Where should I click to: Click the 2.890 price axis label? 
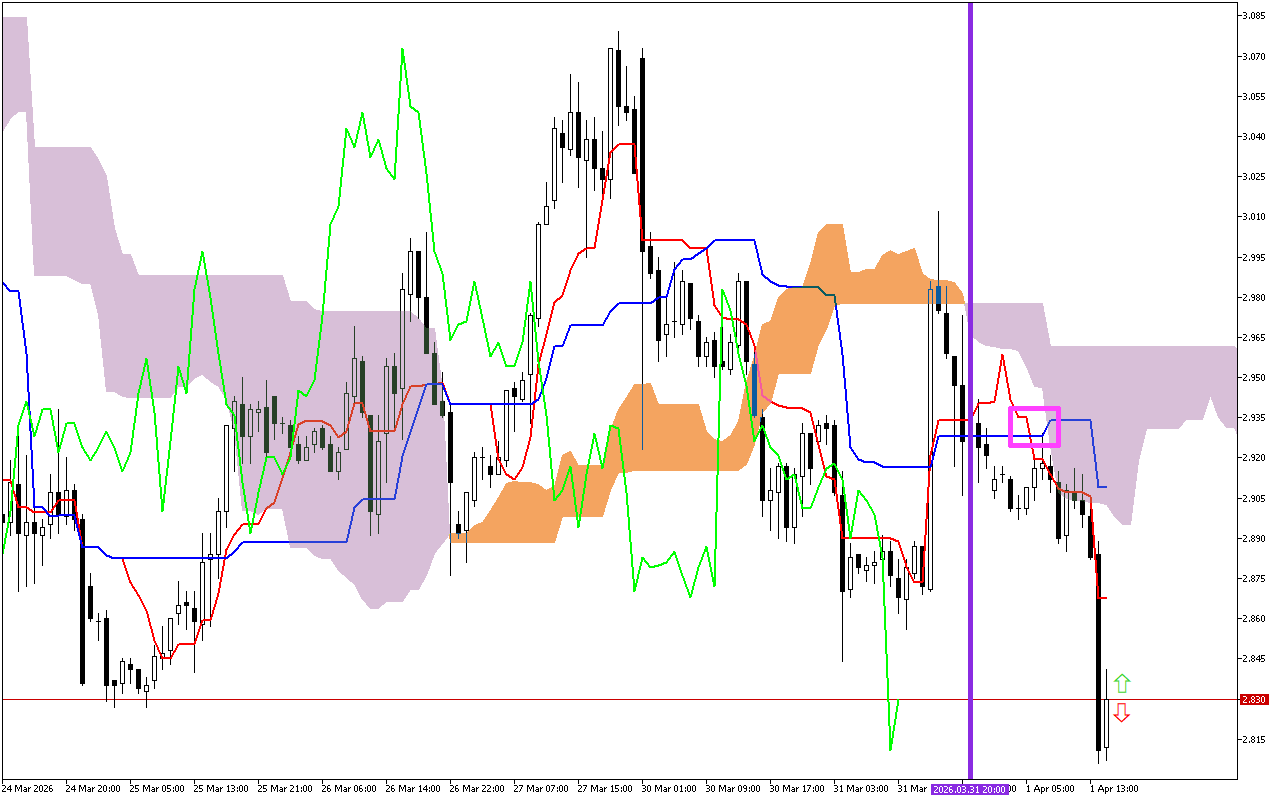(1254, 539)
